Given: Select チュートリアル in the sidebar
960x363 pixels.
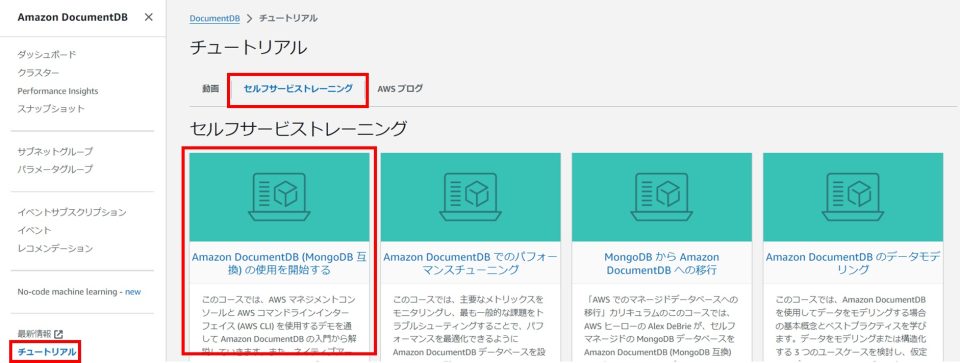Looking at the screenshot, I should (x=47, y=352).
